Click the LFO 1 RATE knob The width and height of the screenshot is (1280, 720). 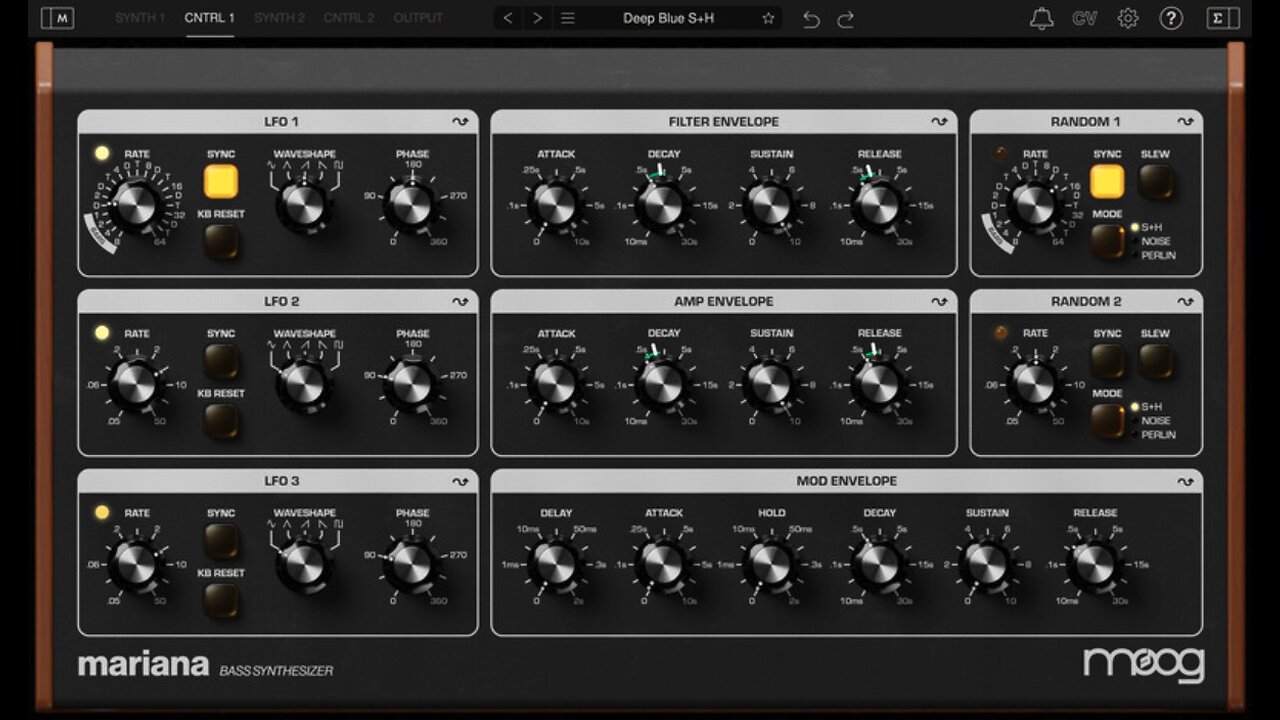point(136,205)
